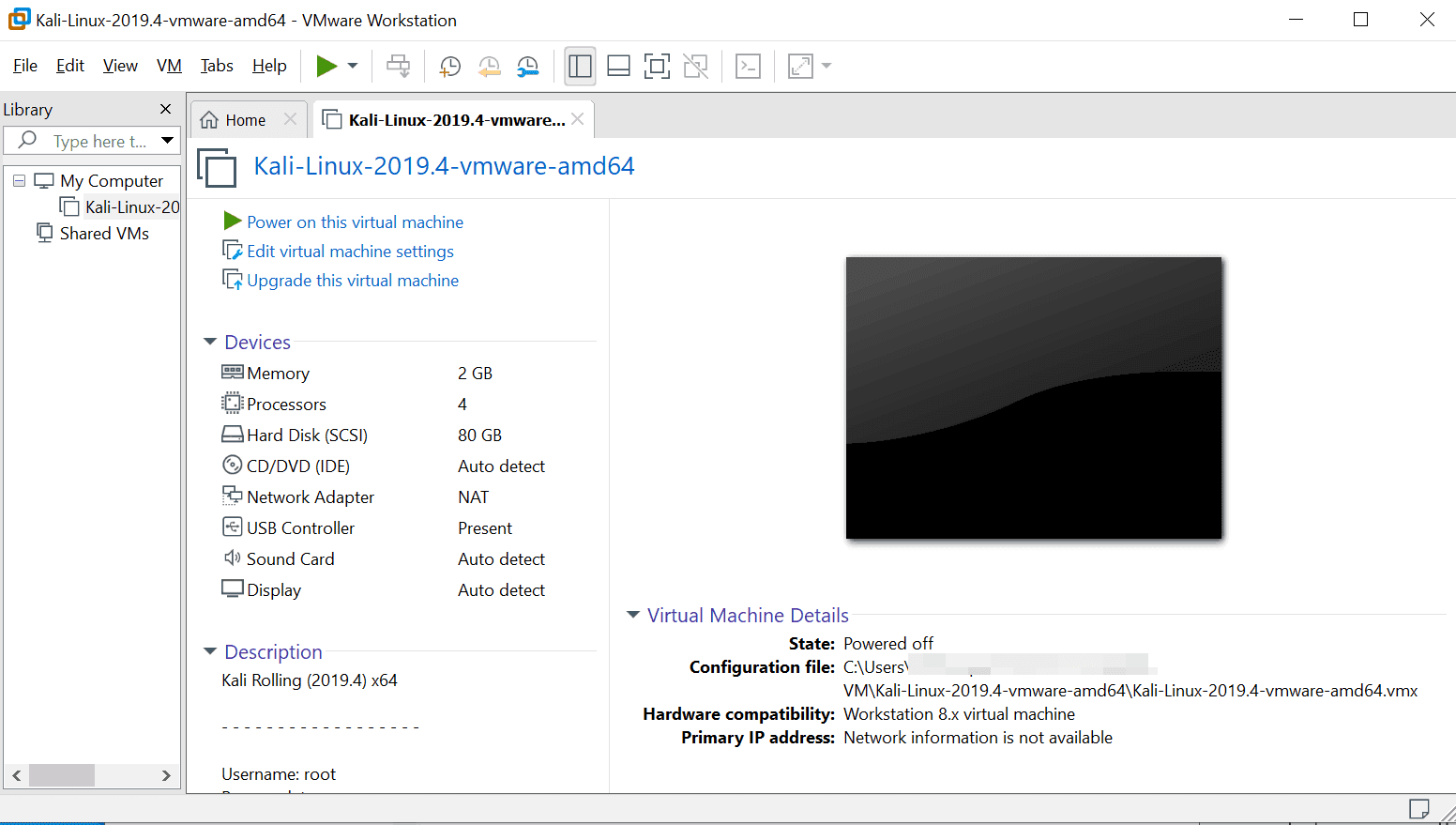The image size is (1456, 825).
Task: Click Kali Rolling (2019.4) x64 description text
Action: [310, 680]
